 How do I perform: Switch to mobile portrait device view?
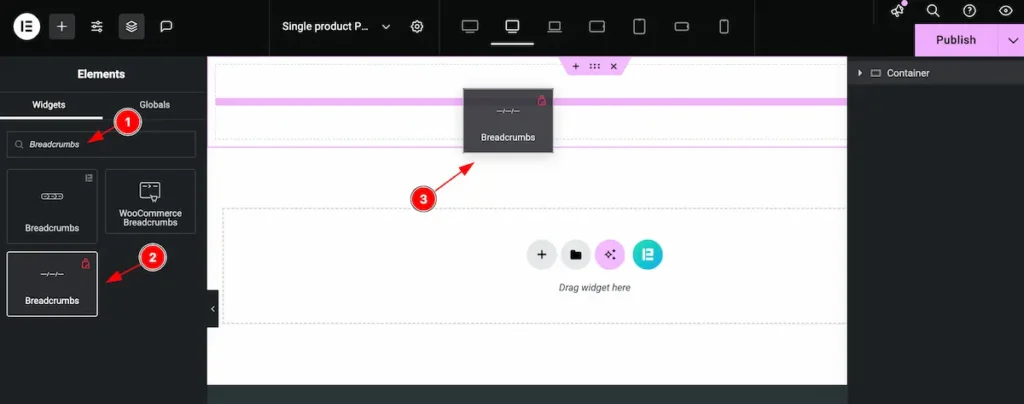pyautogui.click(x=725, y=27)
